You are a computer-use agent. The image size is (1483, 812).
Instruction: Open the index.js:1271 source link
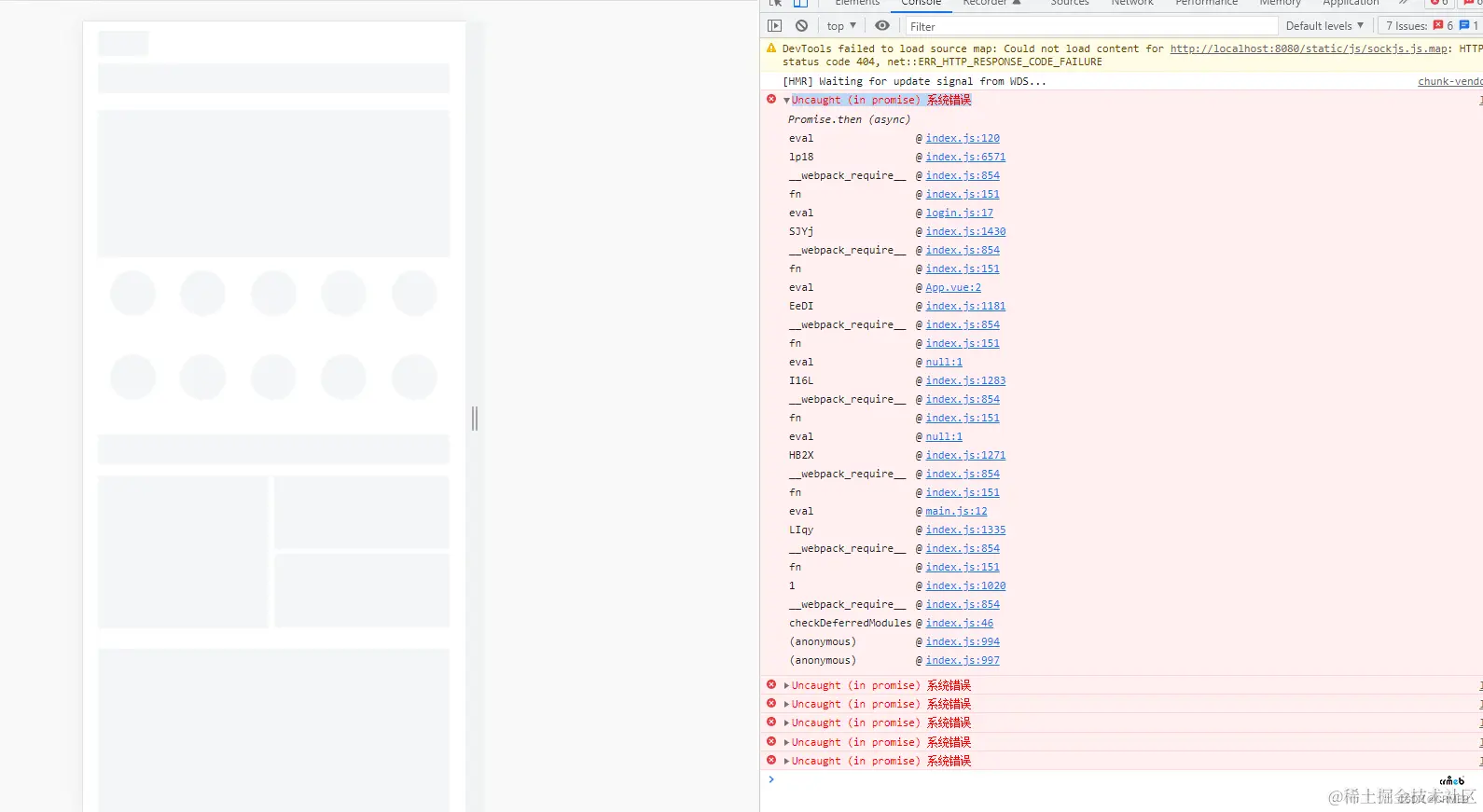[965, 455]
